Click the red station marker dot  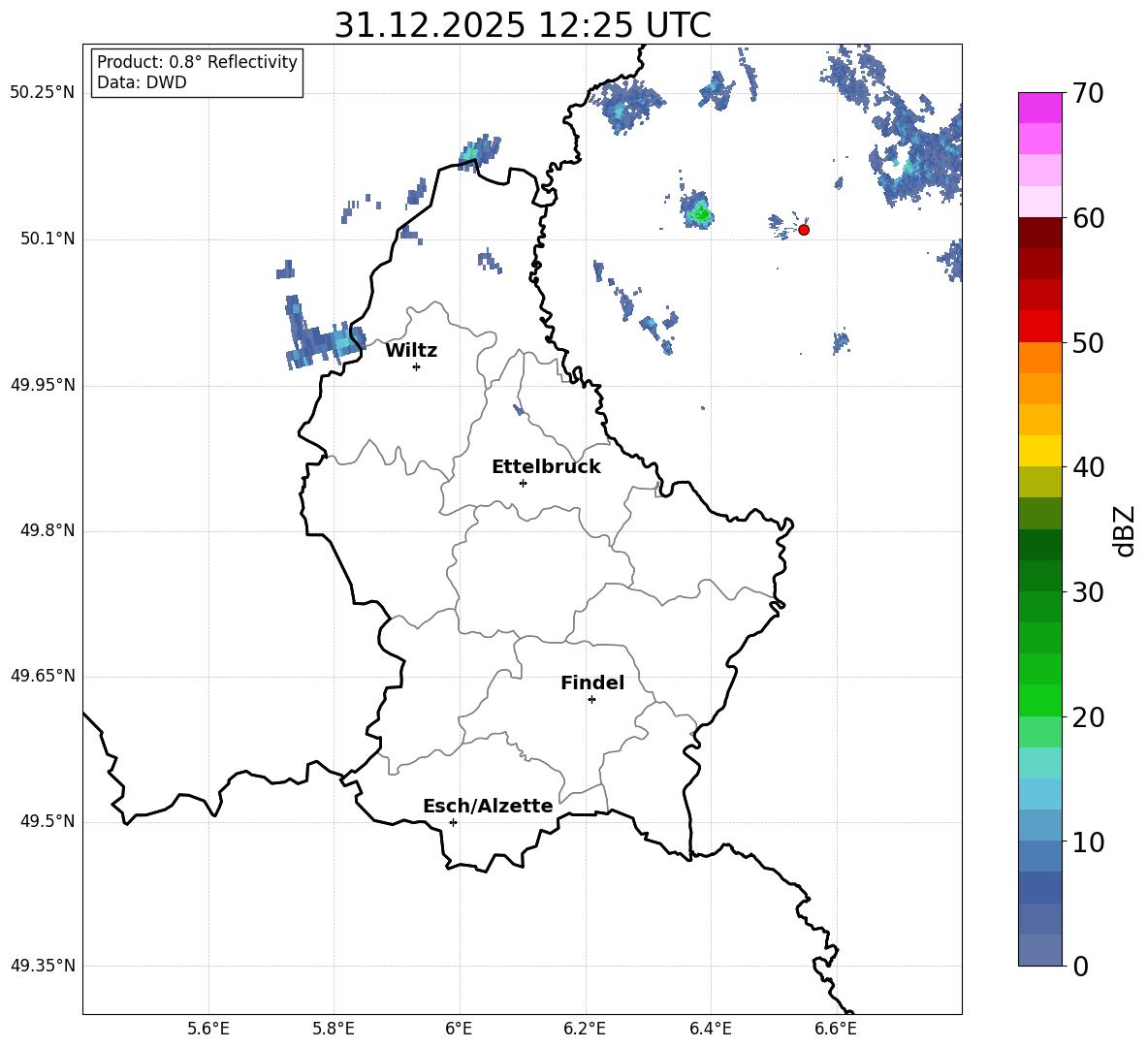click(804, 230)
